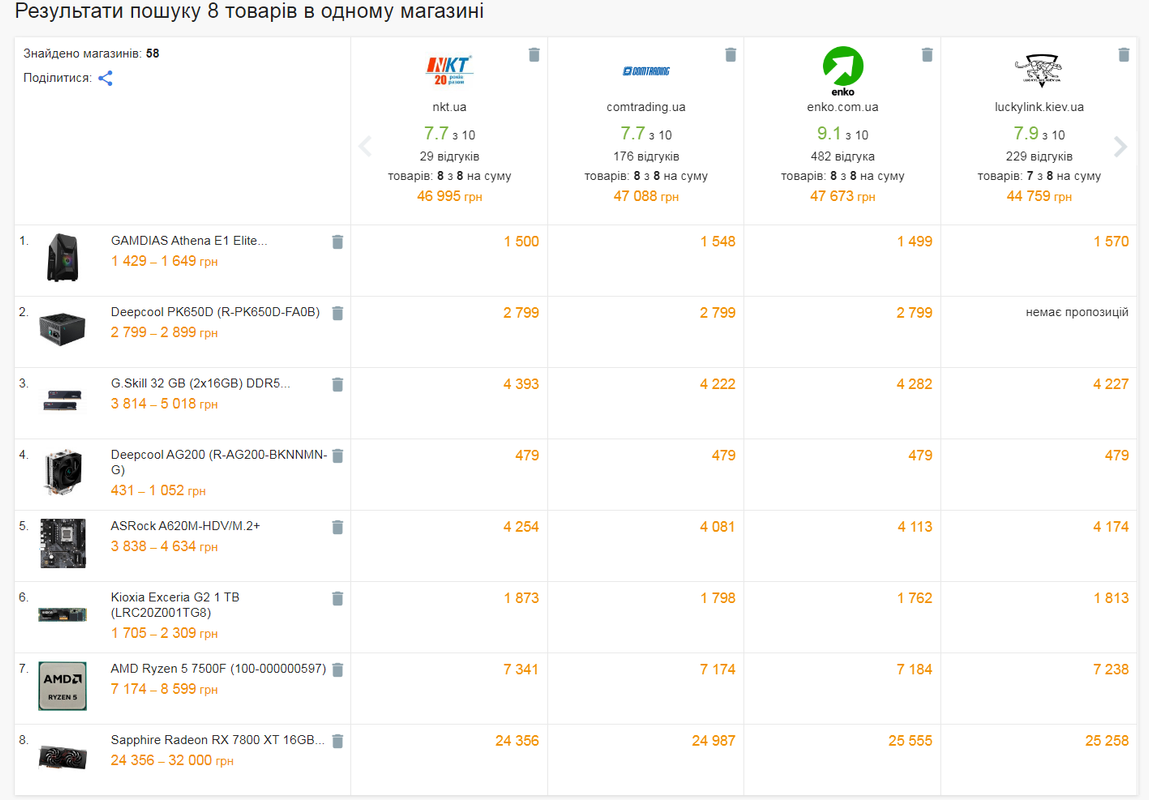Click немає пропозицій cell for Deepcool PK650D
Image resolution: width=1149 pixels, height=800 pixels.
pyautogui.click(x=1077, y=312)
